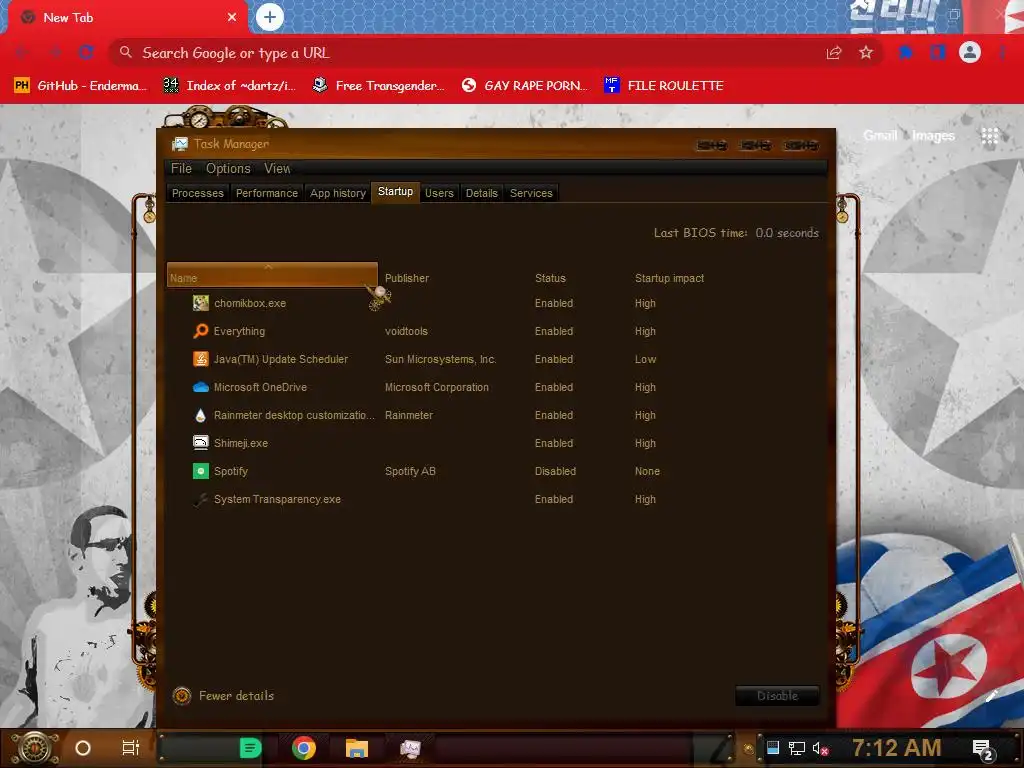Sort by the Startup impact column
The height and width of the screenshot is (768, 1024).
669,278
